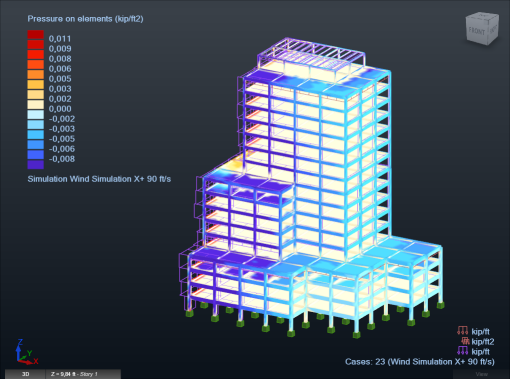Click the negative legend value -0,002
This screenshot has width=510, height=379.
pyautogui.click(x=62, y=119)
